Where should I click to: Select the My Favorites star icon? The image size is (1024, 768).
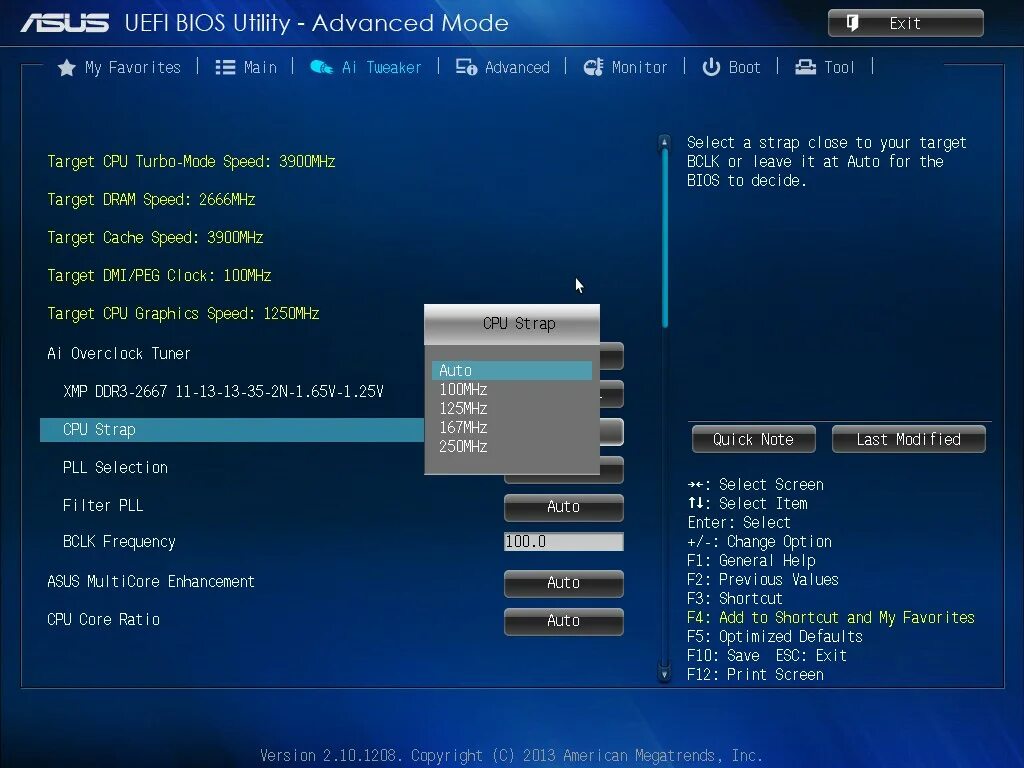coord(67,67)
